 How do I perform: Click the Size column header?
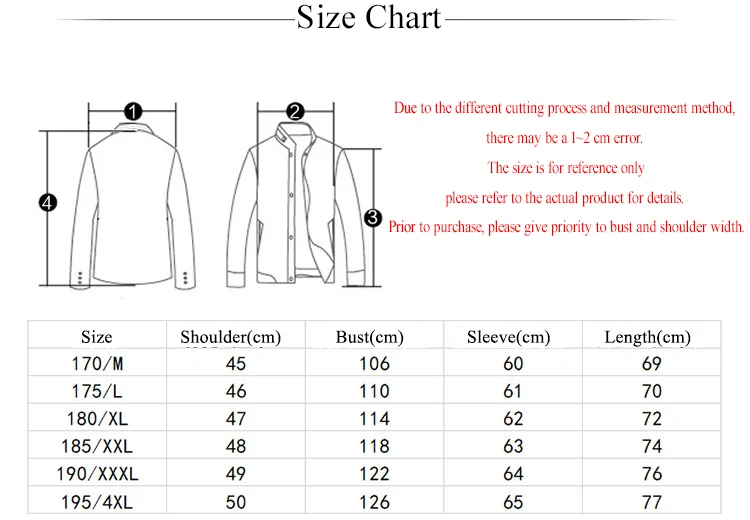[97, 337]
